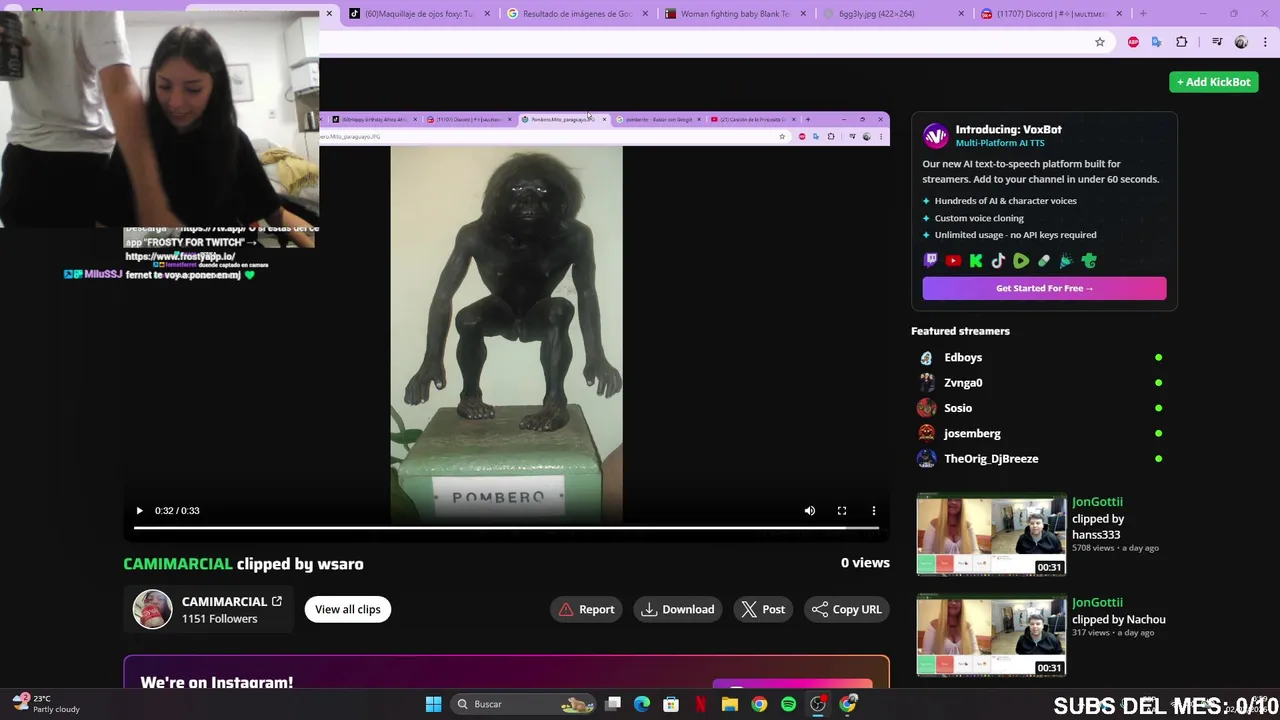This screenshot has width=1280, height=720.
Task: Open Microsoft Store from taskbar
Action: pos(671,704)
